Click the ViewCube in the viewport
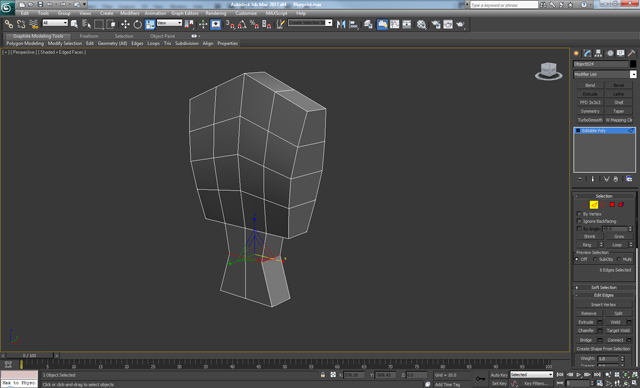640x388 pixels. click(x=548, y=71)
